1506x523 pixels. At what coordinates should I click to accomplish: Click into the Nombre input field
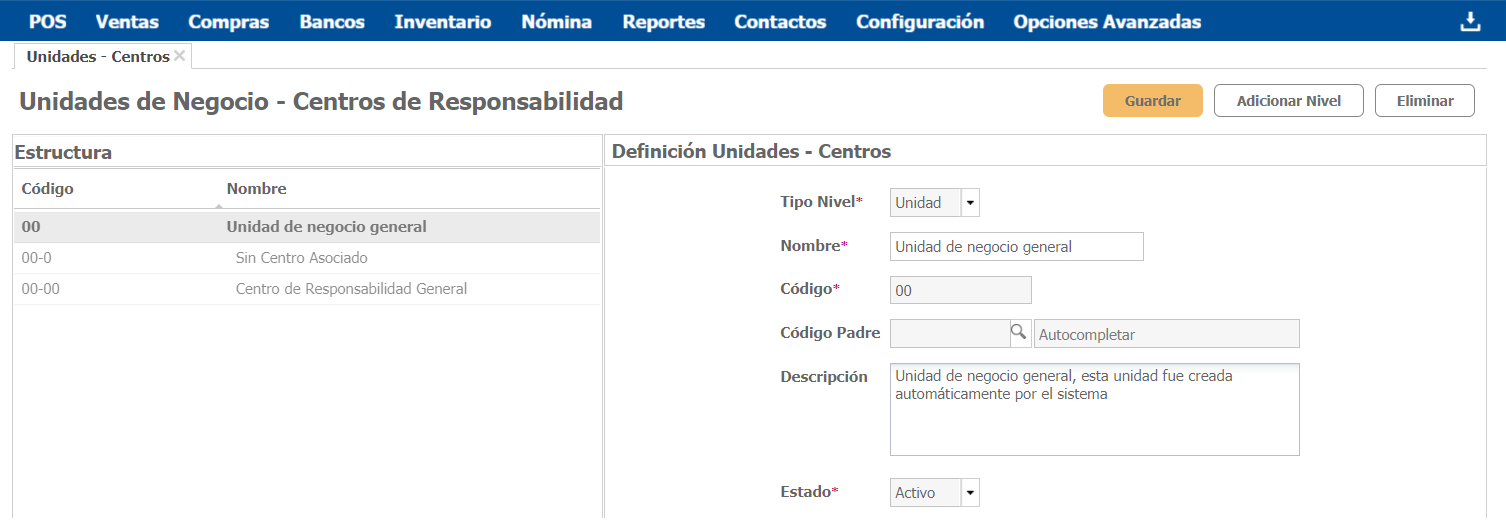[1016, 247]
